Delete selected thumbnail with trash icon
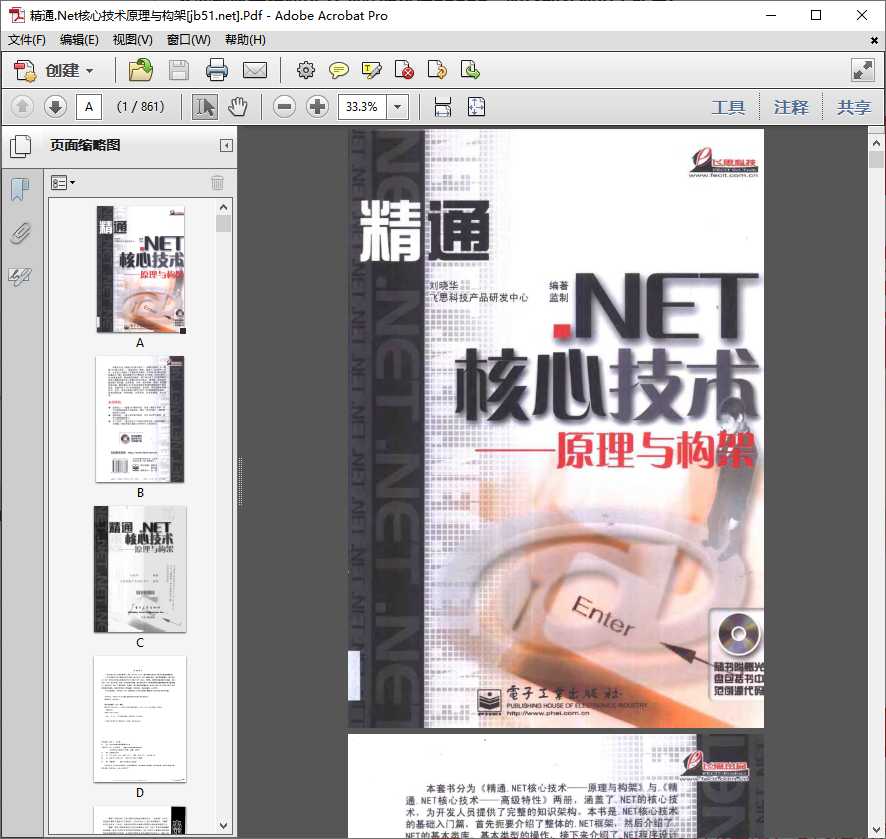Viewport: 886px width, 839px height. click(x=218, y=182)
